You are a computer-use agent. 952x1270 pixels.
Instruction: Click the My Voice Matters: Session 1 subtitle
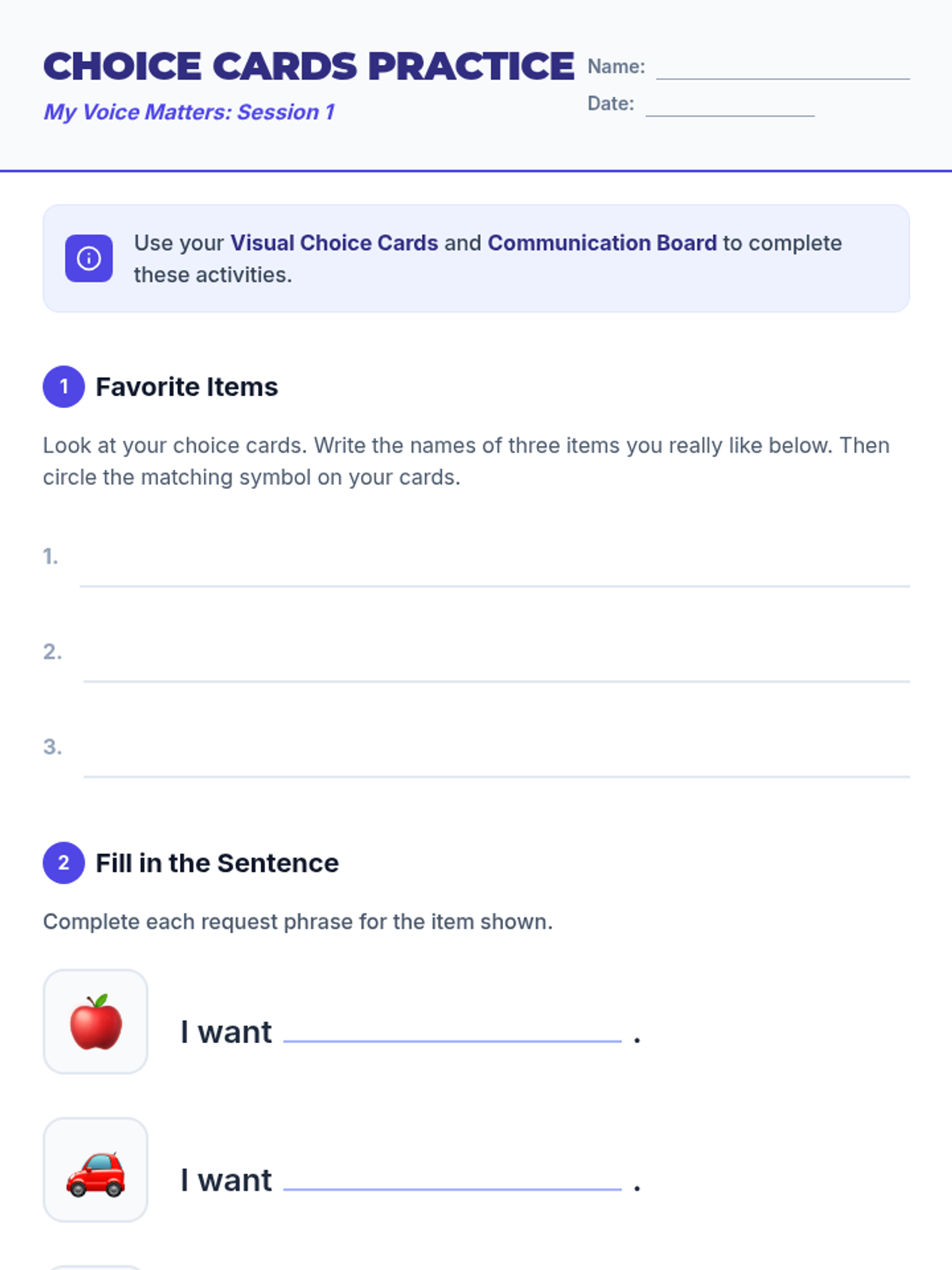(x=189, y=112)
